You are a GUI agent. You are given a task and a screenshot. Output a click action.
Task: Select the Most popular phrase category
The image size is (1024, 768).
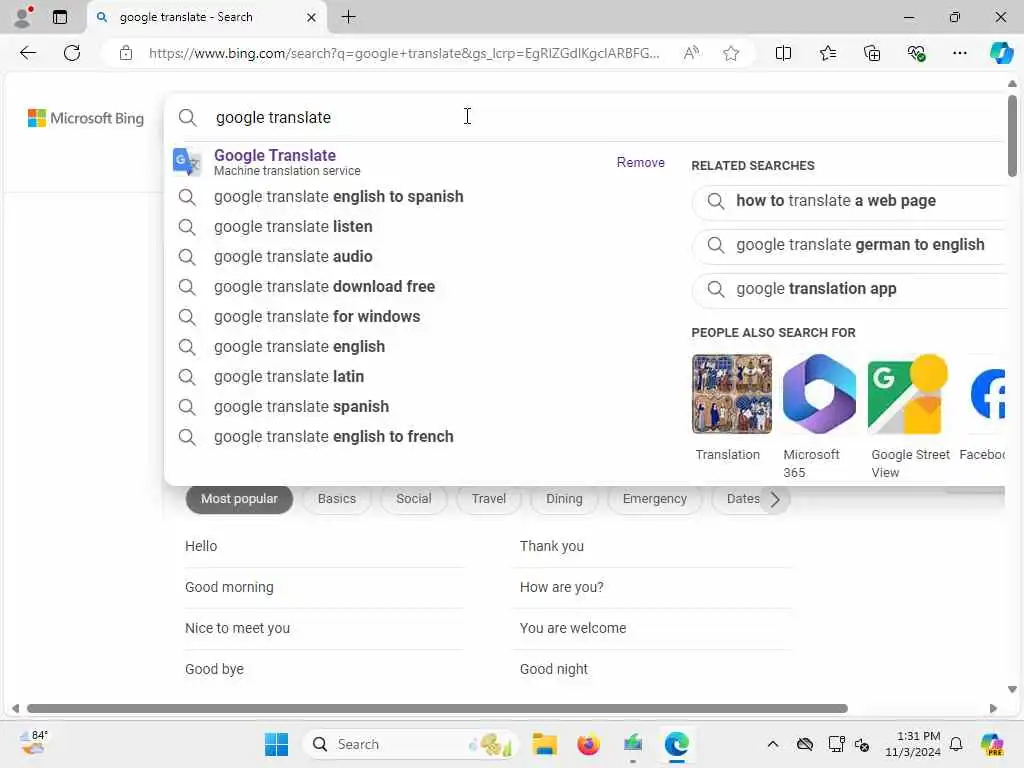click(x=239, y=499)
